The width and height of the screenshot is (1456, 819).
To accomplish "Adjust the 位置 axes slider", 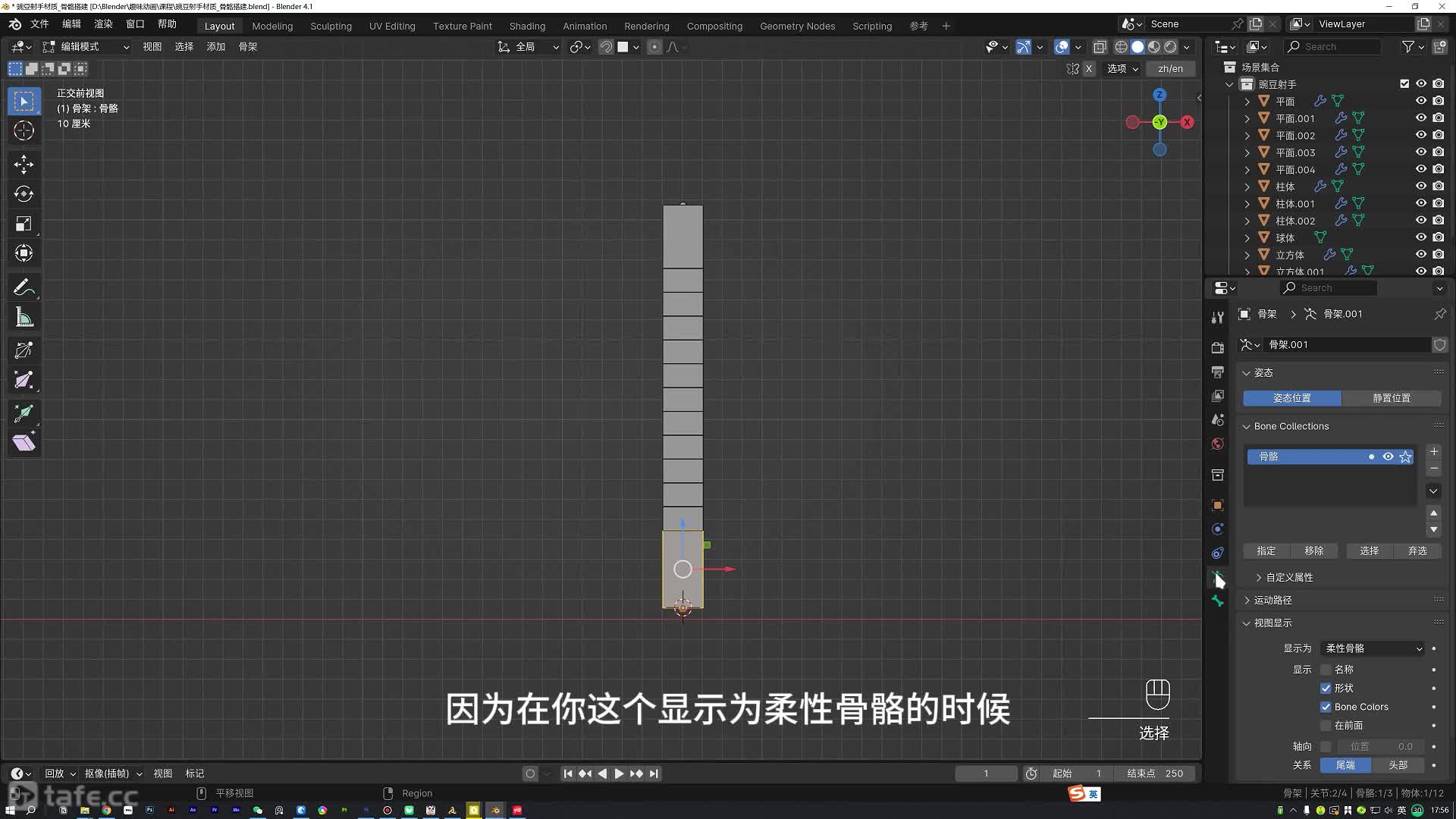I will tap(1379, 747).
